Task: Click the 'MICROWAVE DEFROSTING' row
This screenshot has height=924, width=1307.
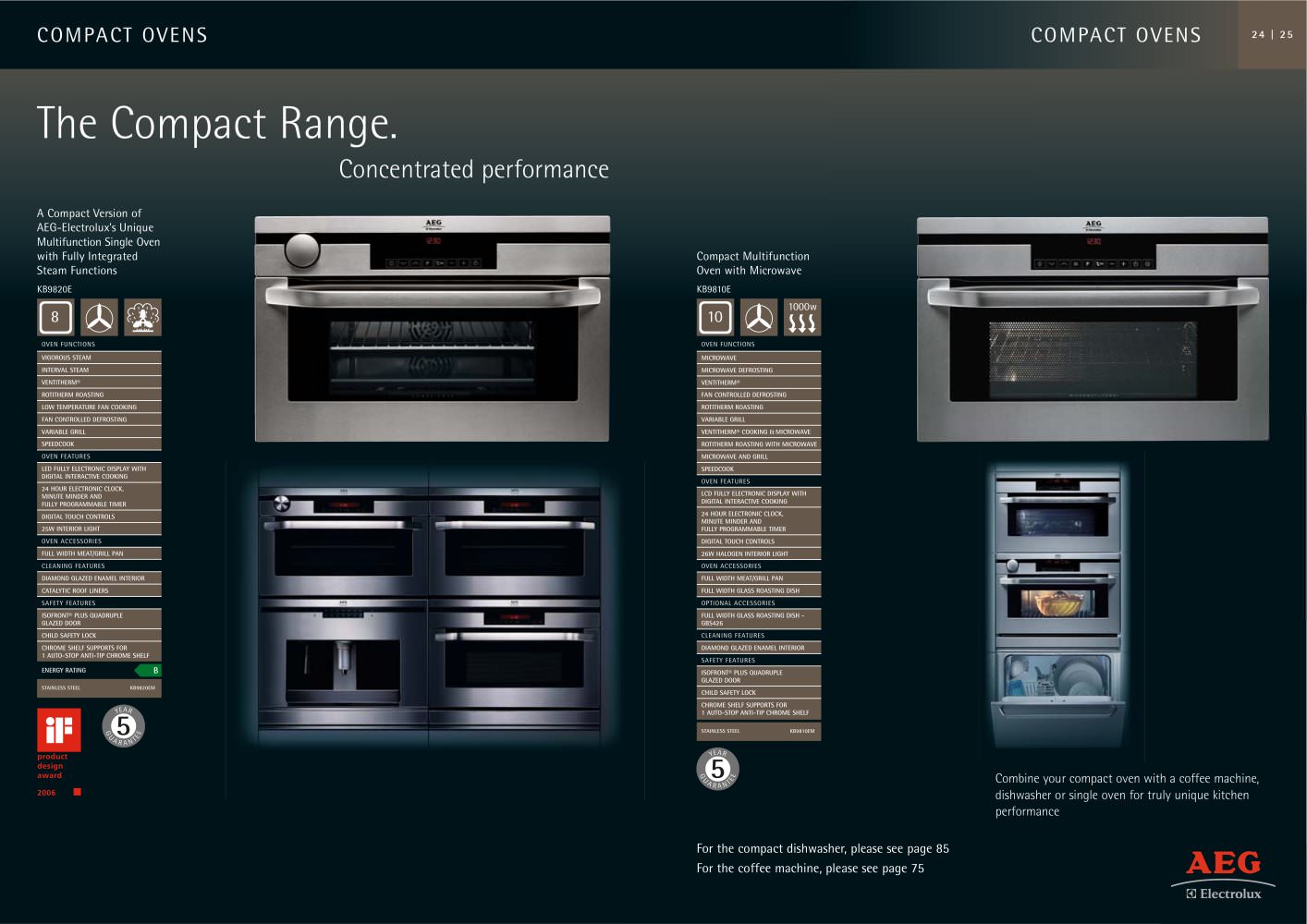Action: pos(759,370)
